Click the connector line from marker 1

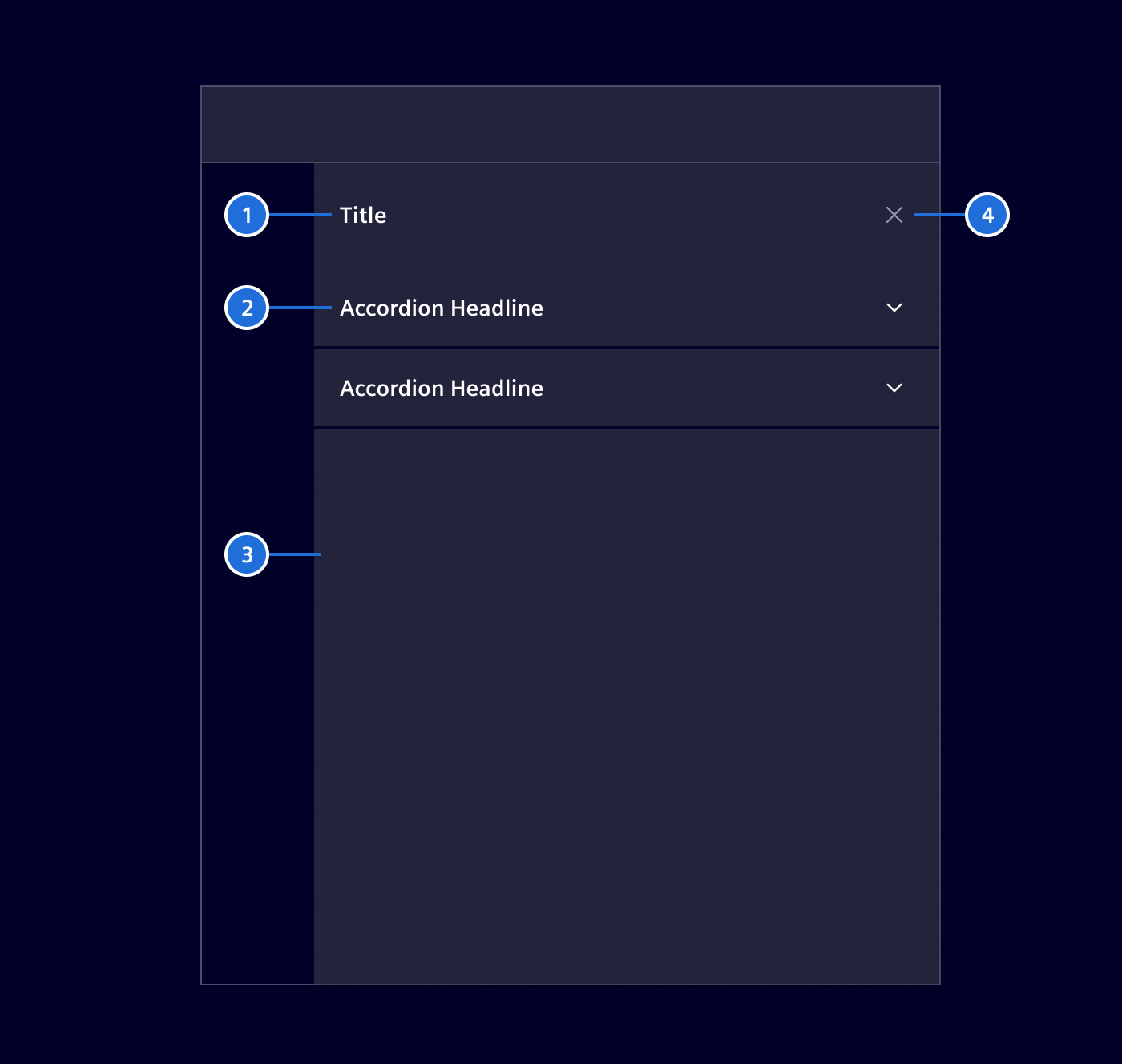[x=300, y=215]
